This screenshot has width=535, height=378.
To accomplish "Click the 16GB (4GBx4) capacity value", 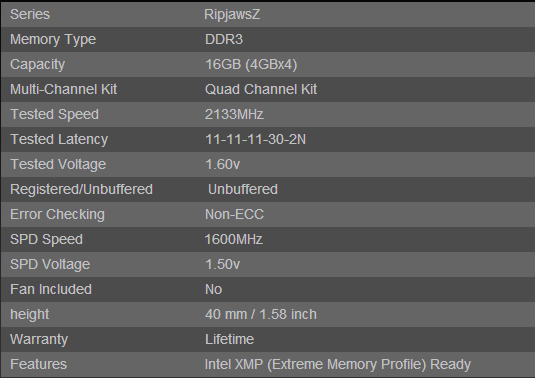I will 251,64.
